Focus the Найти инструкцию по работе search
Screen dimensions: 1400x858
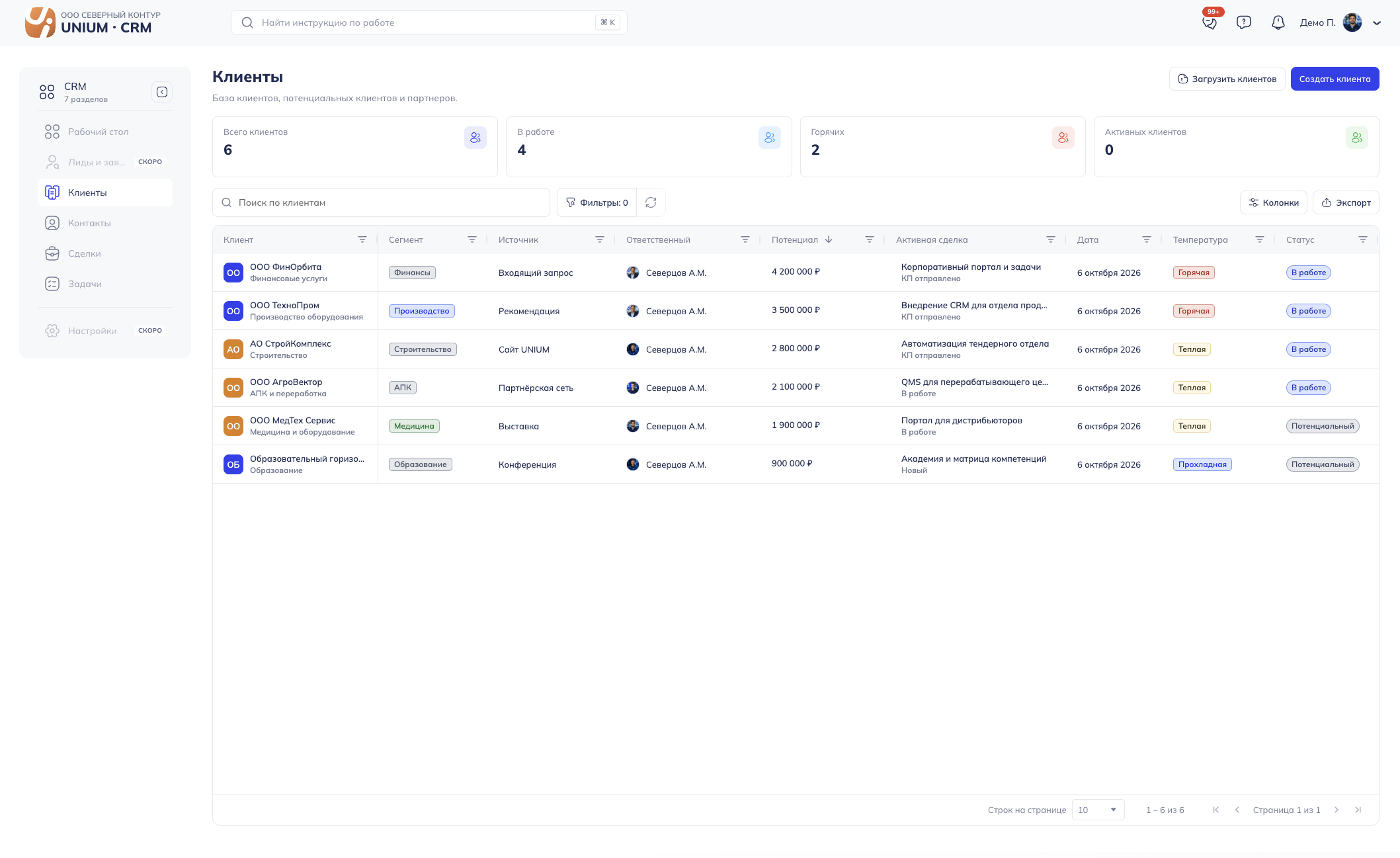click(x=429, y=22)
